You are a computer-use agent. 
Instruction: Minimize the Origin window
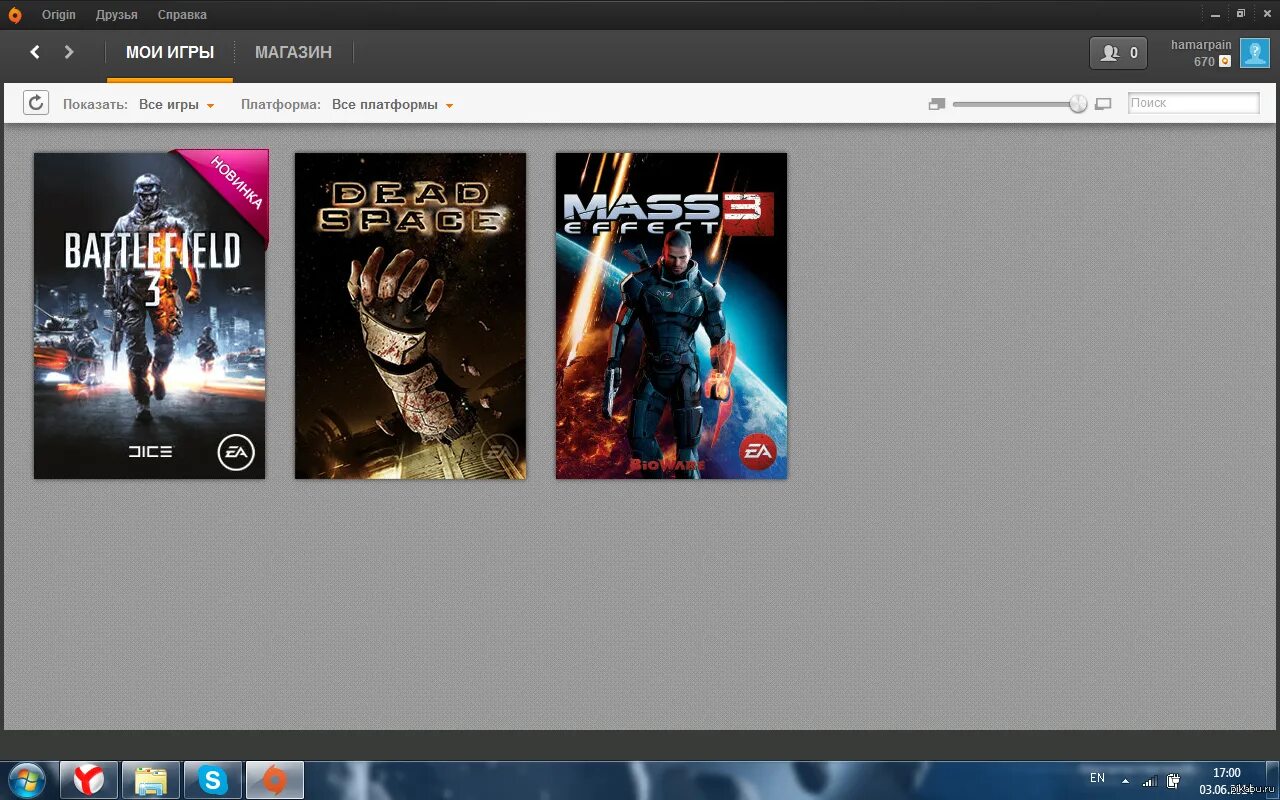pos(1215,14)
